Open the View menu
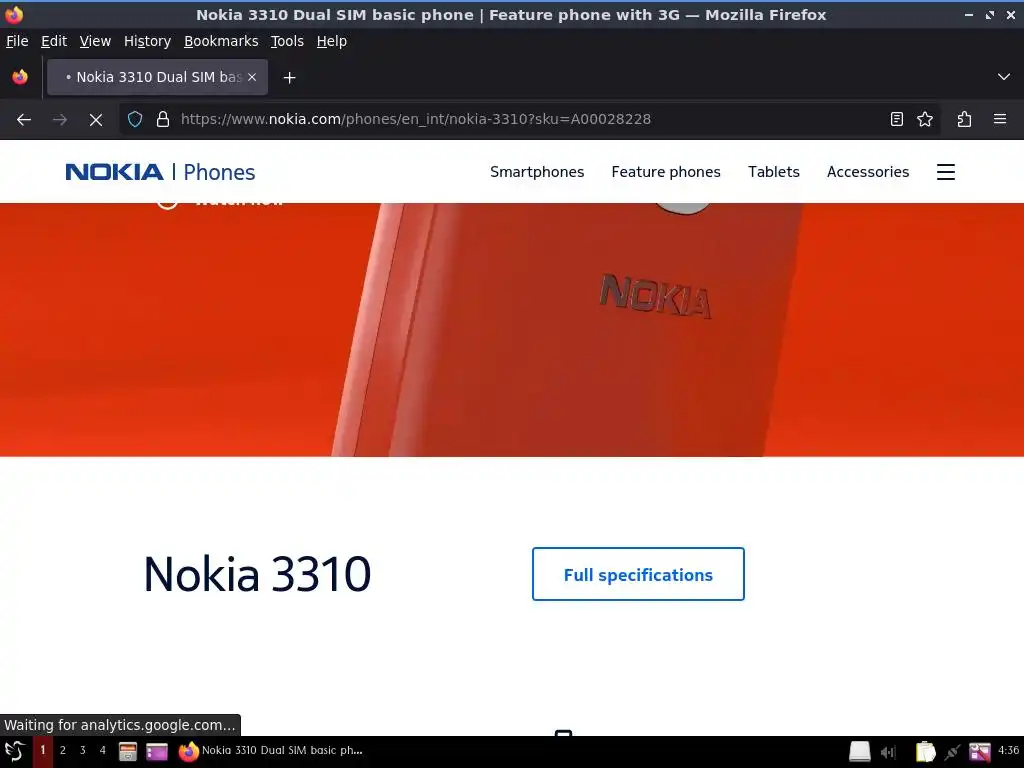The width and height of the screenshot is (1024, 768). click(x=95, y=41)
